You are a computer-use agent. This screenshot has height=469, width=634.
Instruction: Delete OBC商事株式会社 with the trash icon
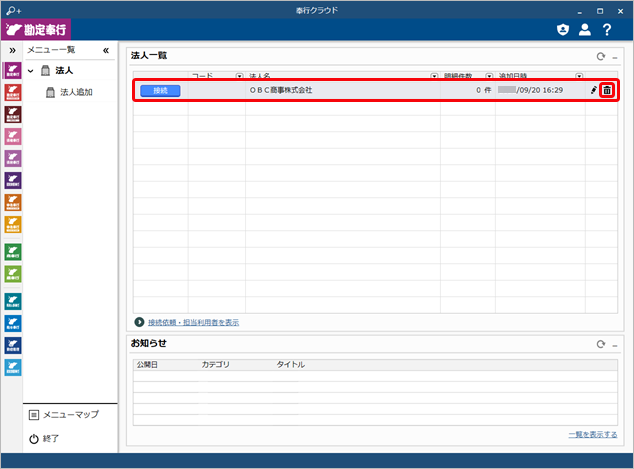click(607, 90)
